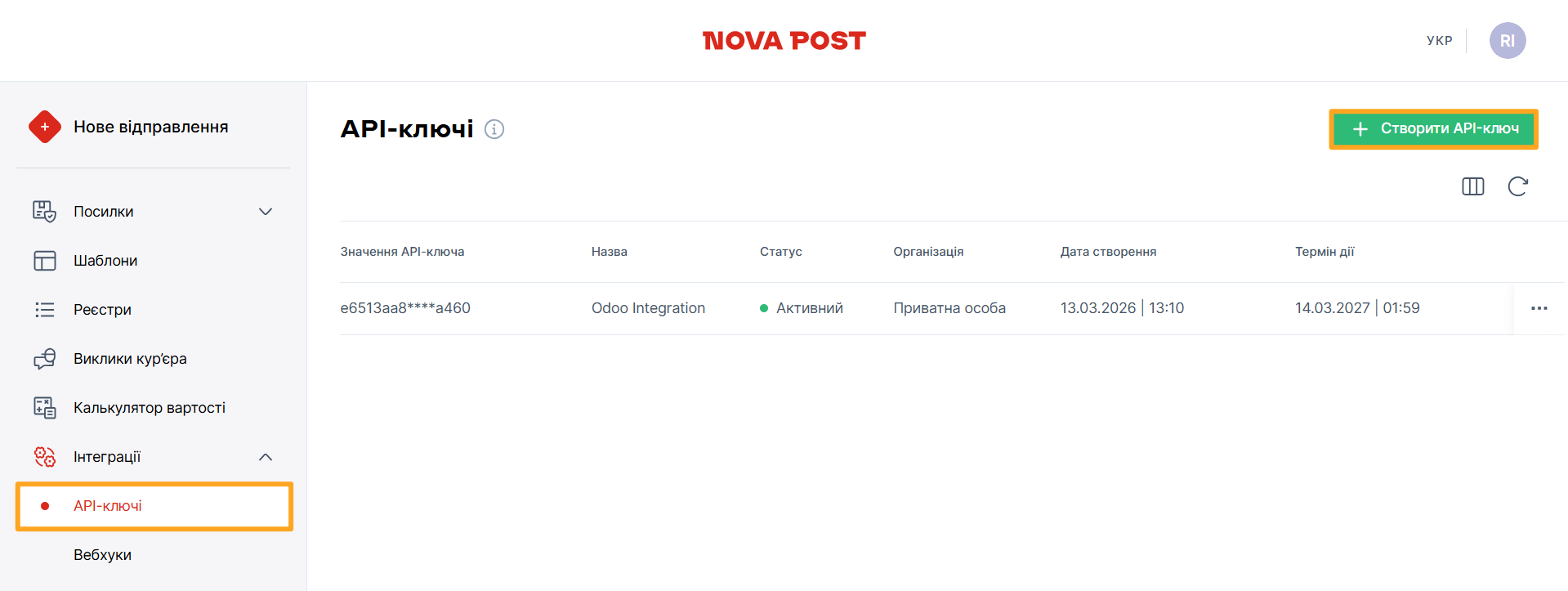Expand the Посилки chevron
Screen dimensions: 1568x591
pos(266,212)
